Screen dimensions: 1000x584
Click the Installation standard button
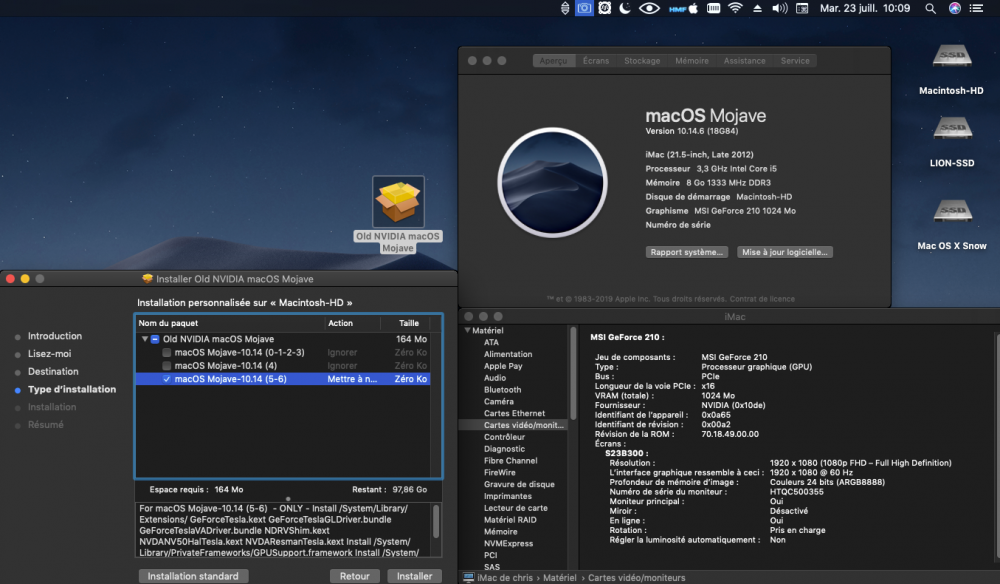[x=193, y=576]
